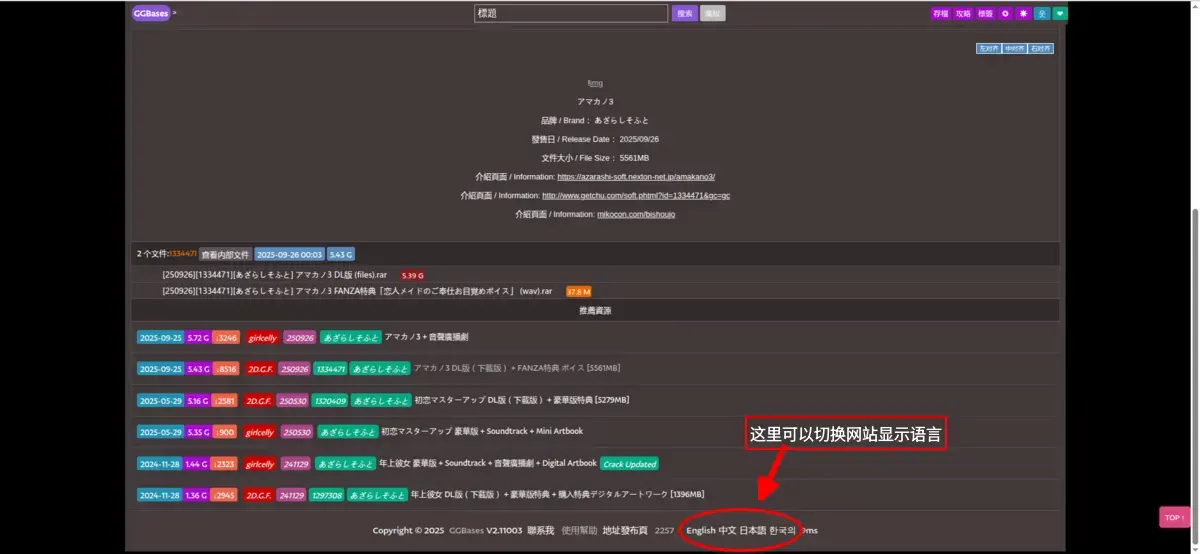Screen dimensions: 1200x554
Task: Select 右对齐 right alignment
Action: 1040,48
